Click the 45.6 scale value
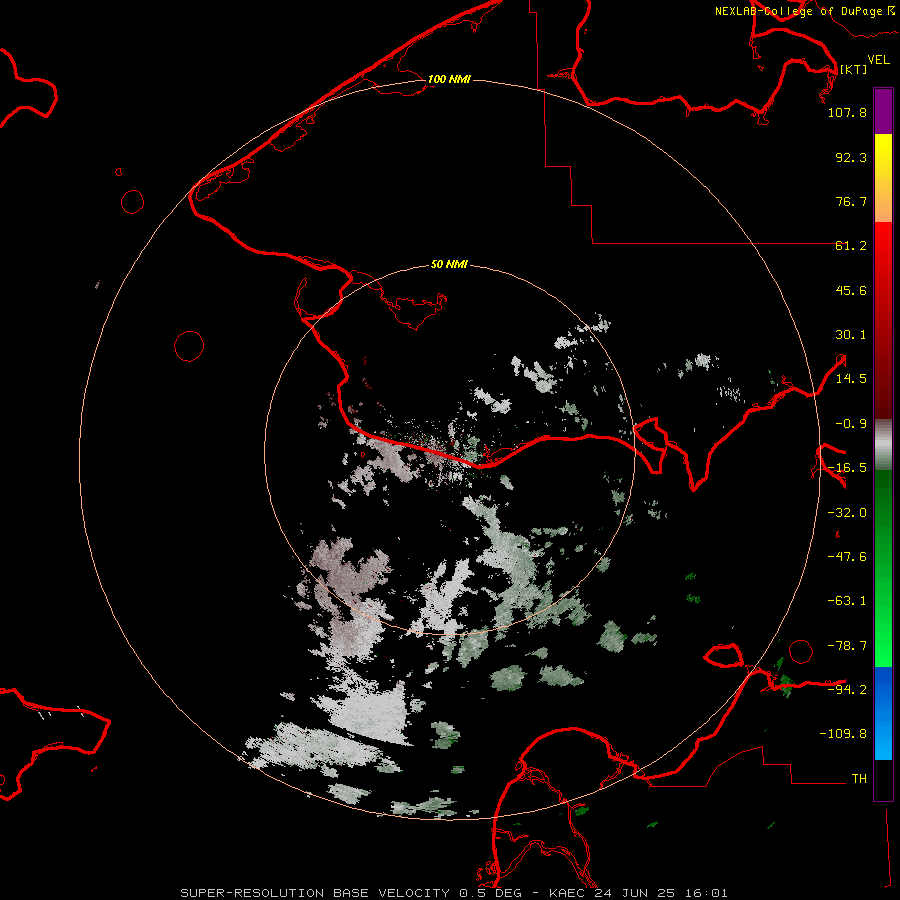900x900 pixels. [851, 290]
